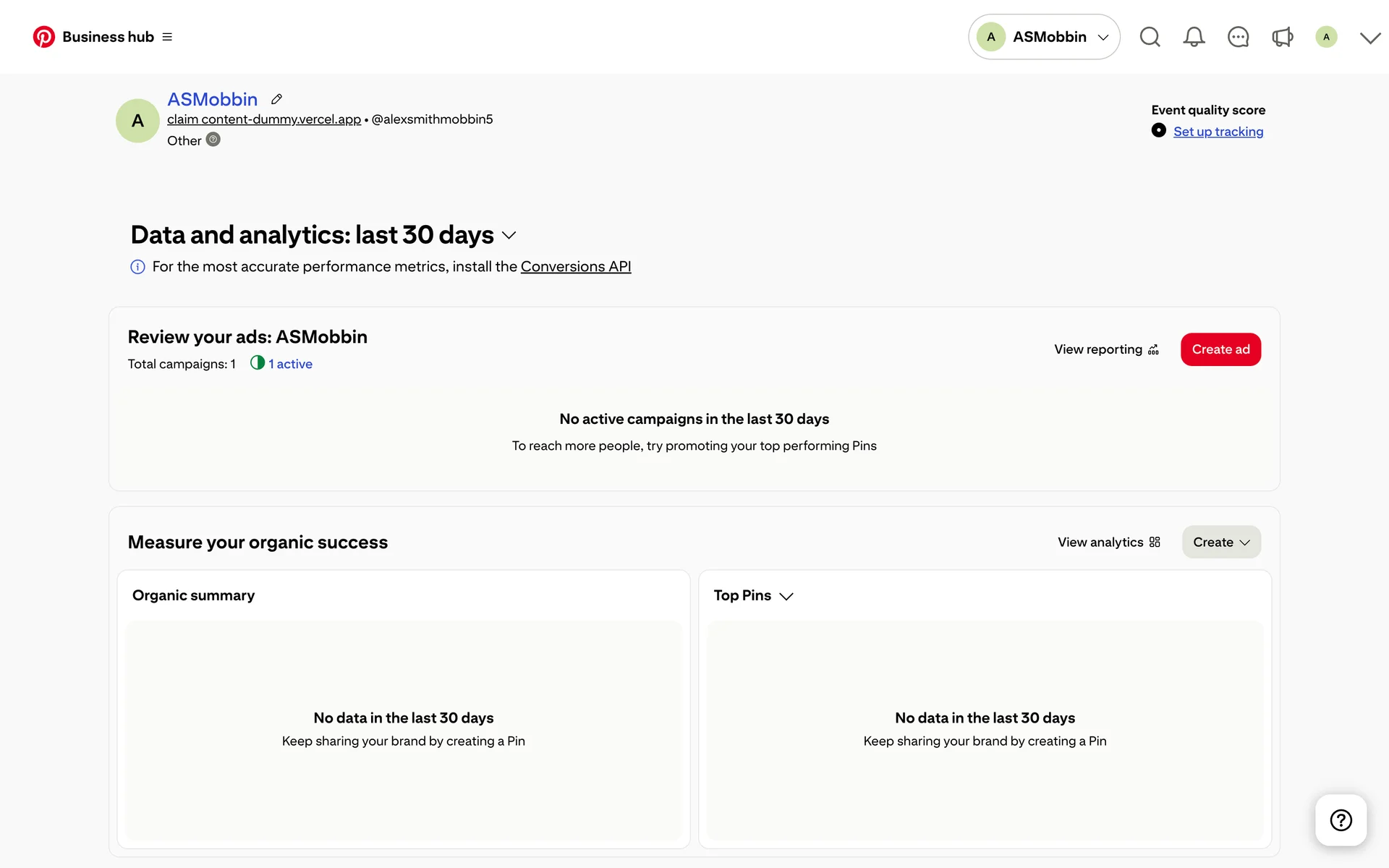Open notifications bell icon

pos(1194,37)
